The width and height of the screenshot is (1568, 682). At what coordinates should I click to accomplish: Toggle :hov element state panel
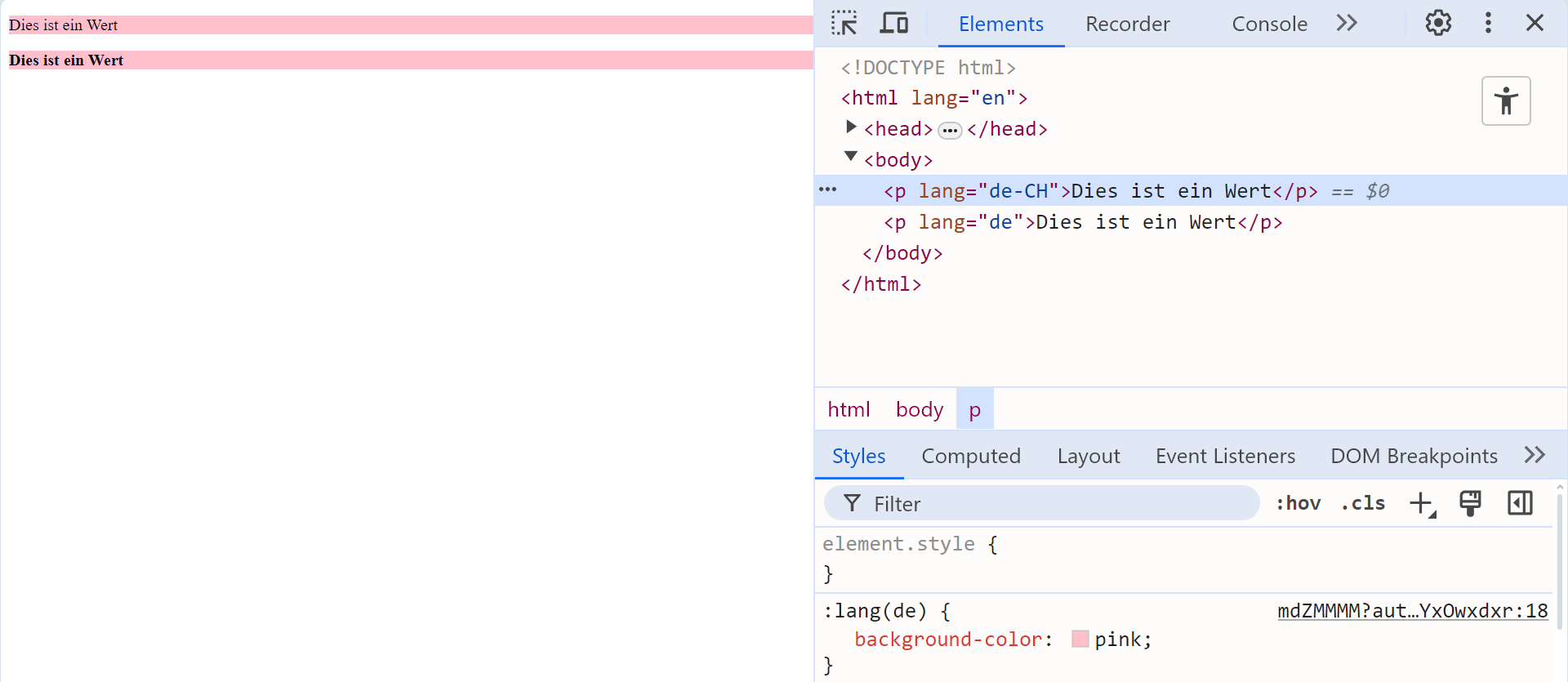coord(1298,503)
